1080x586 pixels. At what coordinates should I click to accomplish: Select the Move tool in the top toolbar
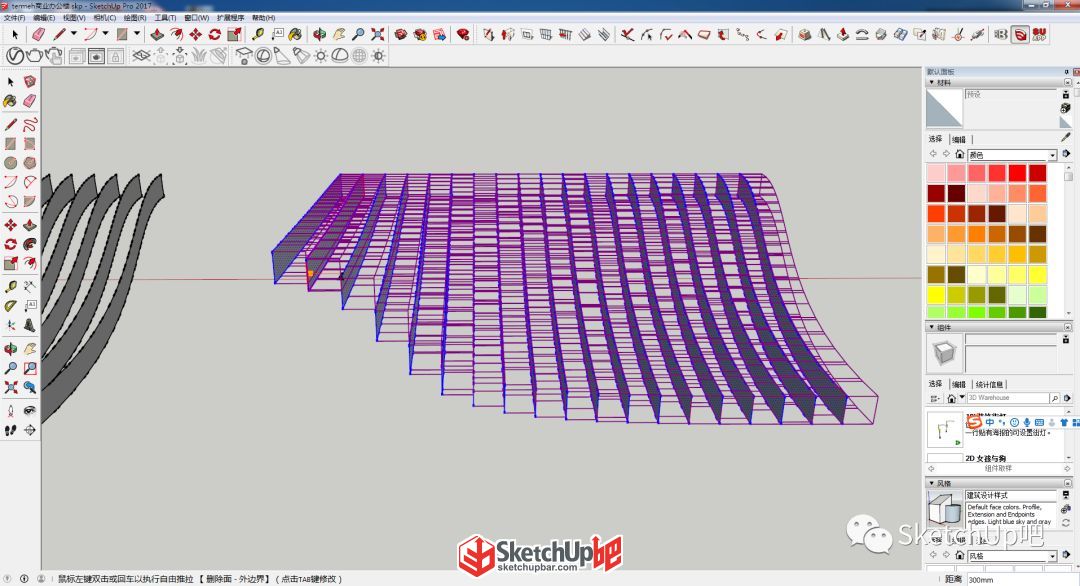(196, 34)
